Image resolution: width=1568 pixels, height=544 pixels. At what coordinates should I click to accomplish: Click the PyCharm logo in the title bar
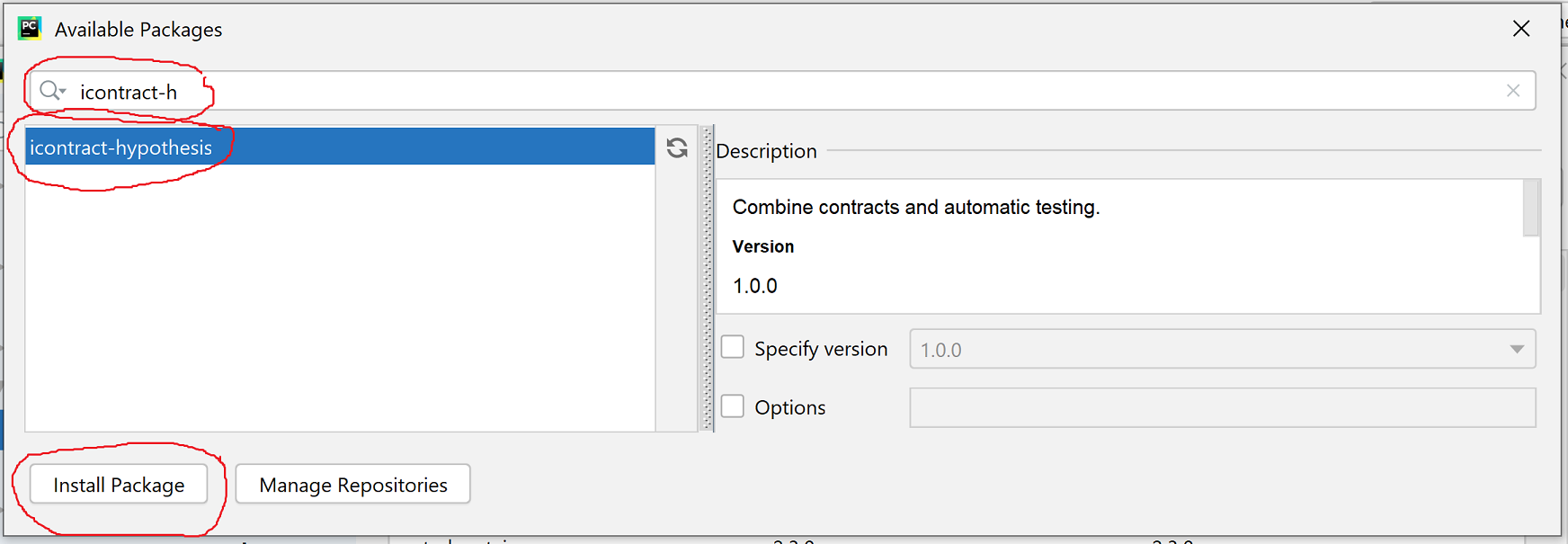30,28
